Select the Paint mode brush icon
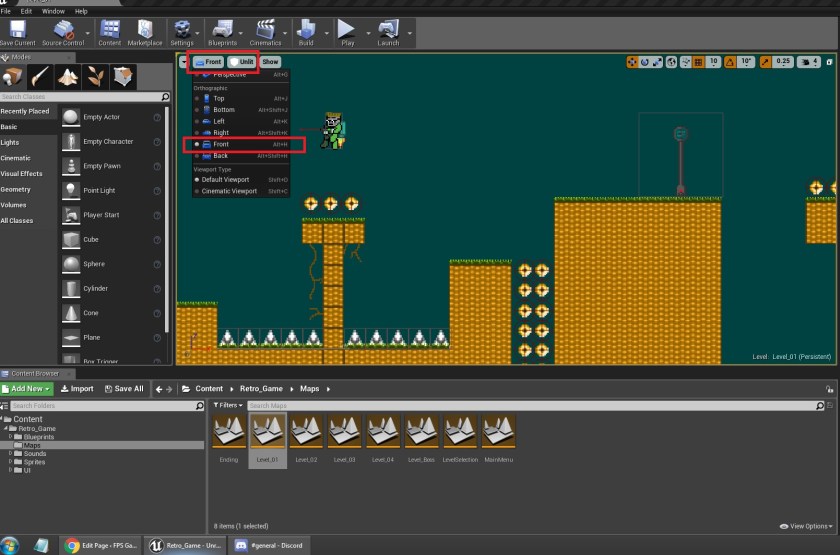Screen dimensions: 840x555 tap(42, 77)
